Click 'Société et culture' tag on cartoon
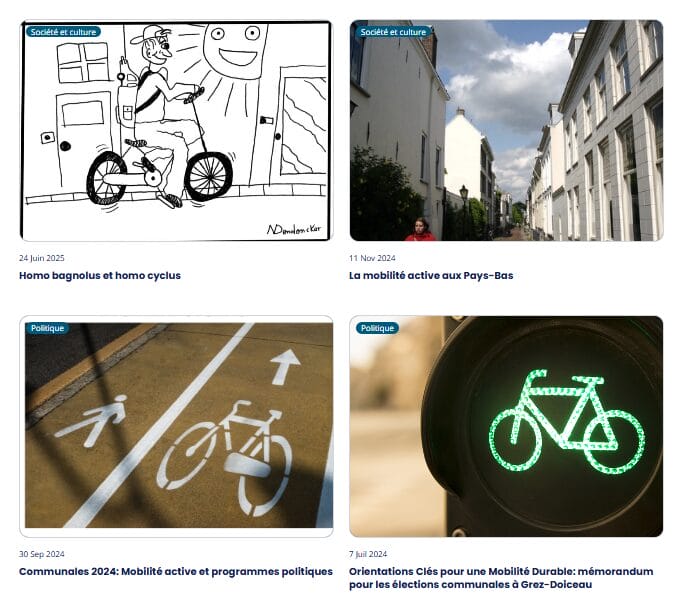Screen dimensions: 676x606 point(63,32)
